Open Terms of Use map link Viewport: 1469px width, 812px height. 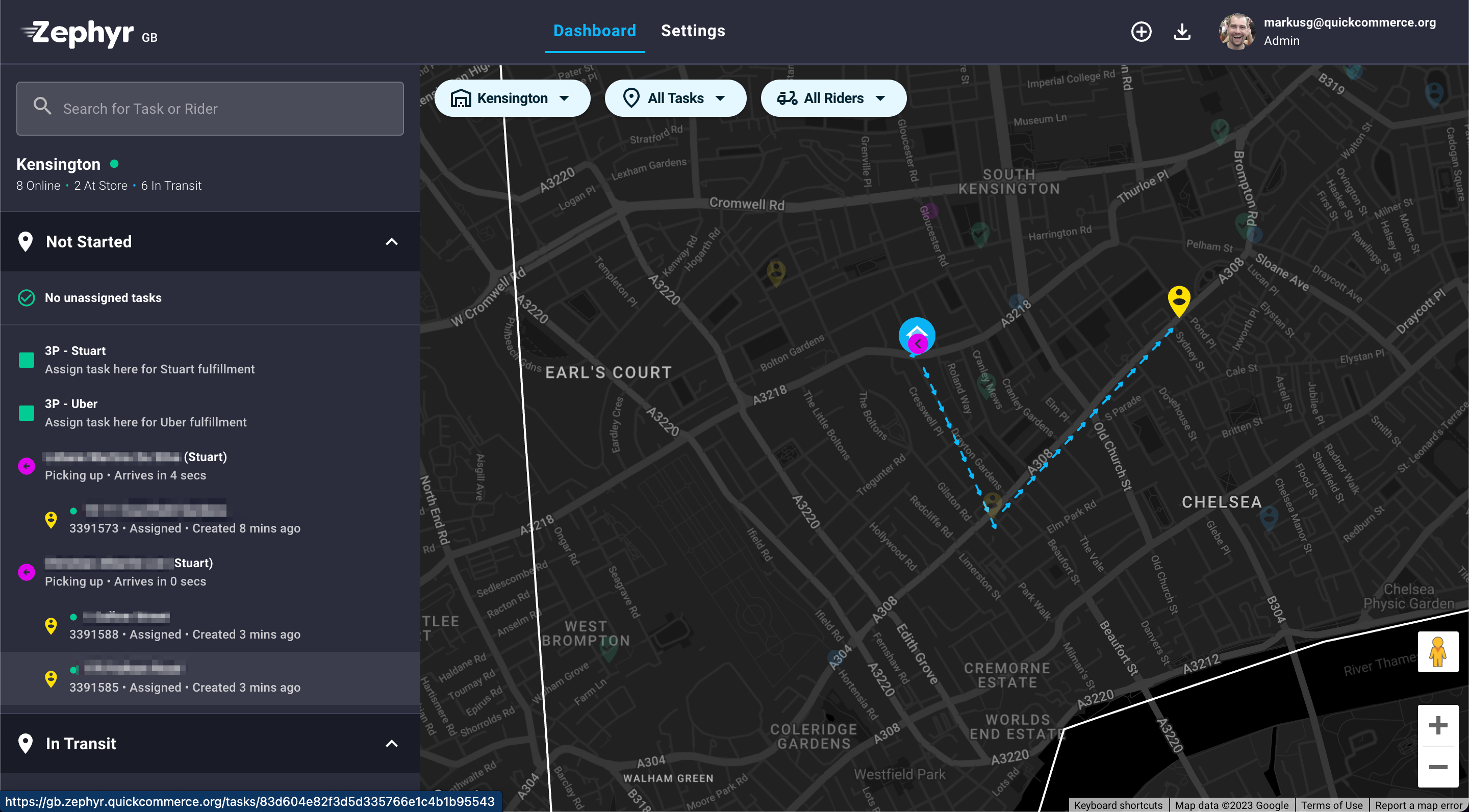click(x=1332, y=804)
